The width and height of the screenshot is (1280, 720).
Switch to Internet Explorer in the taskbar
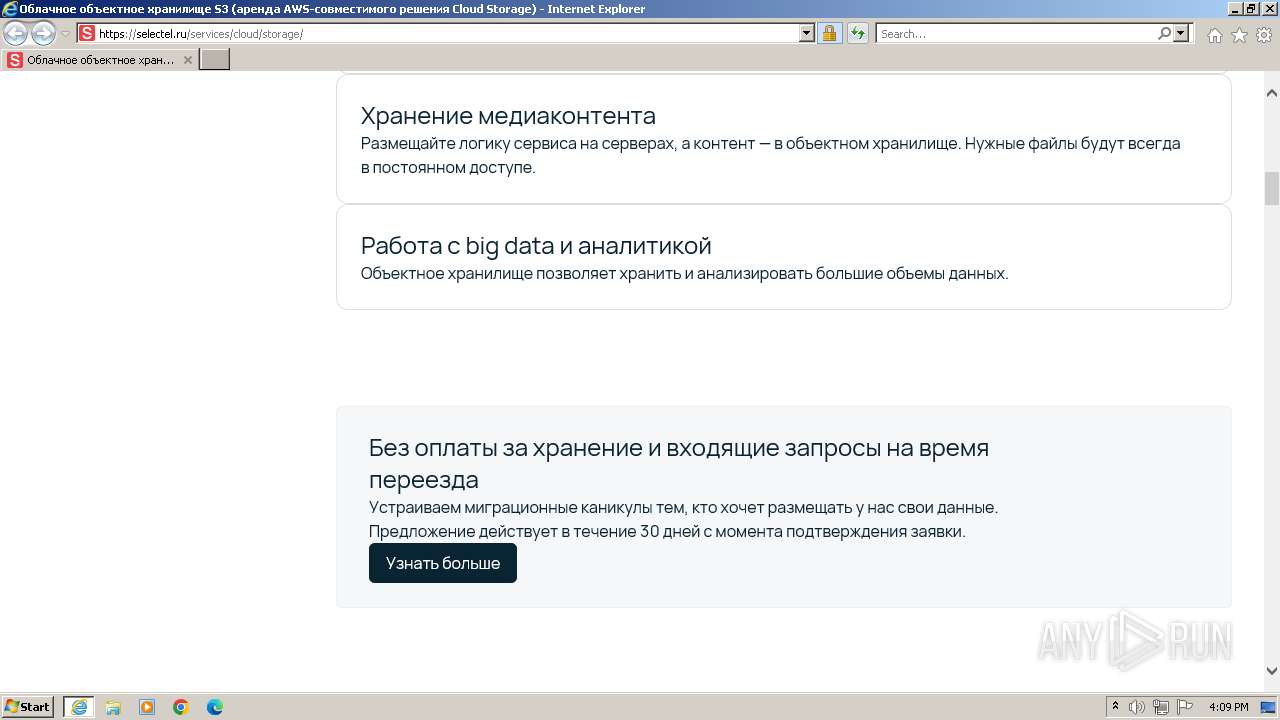click(x=79, y=706)
